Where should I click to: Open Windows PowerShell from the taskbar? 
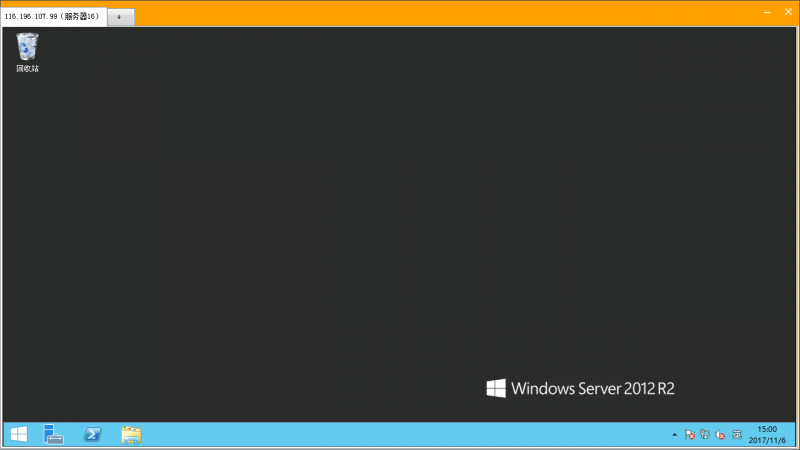tap(92, 435)
